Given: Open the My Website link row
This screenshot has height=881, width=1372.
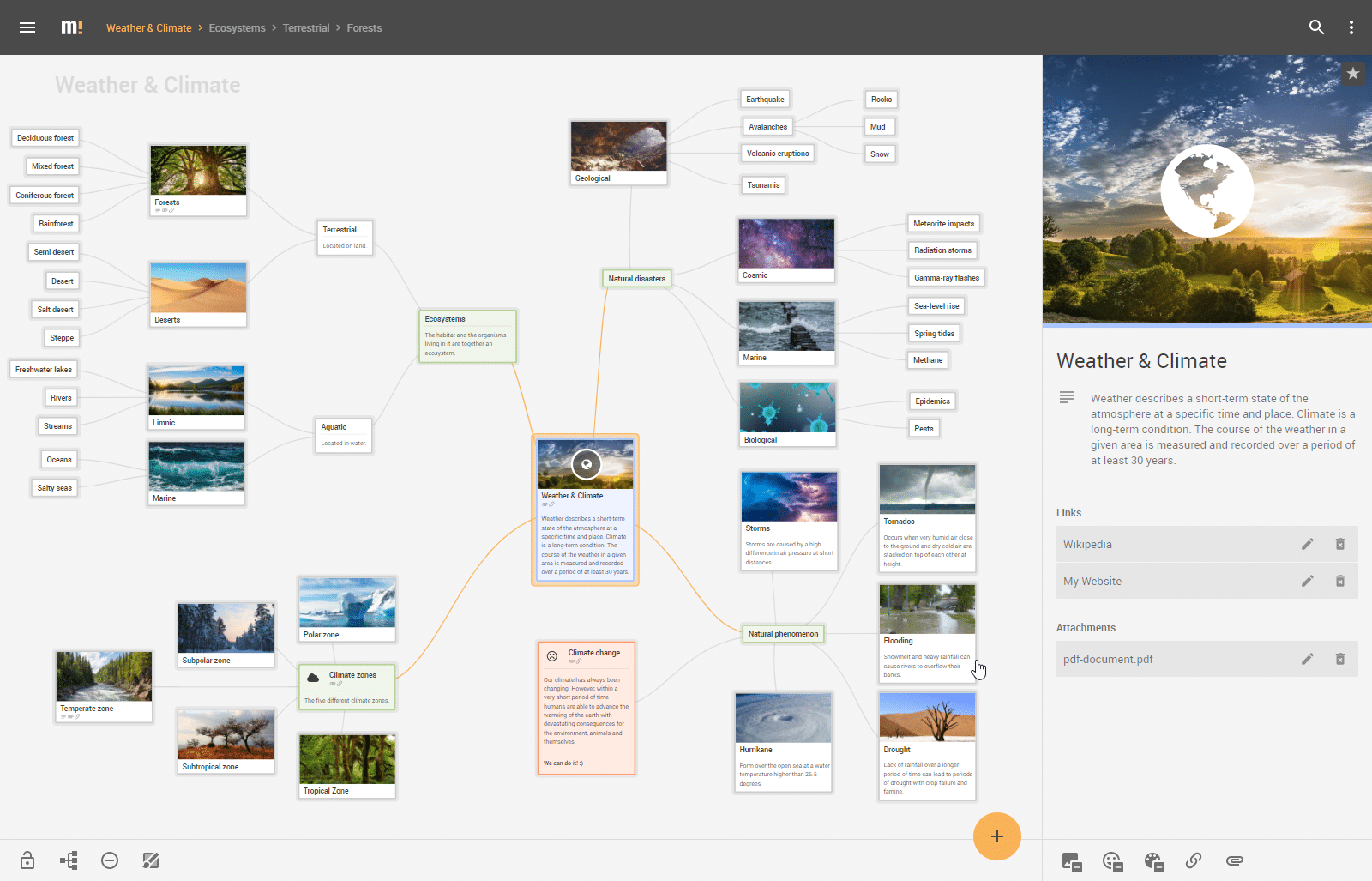Looking at the screenshot, I should 1207,581.
